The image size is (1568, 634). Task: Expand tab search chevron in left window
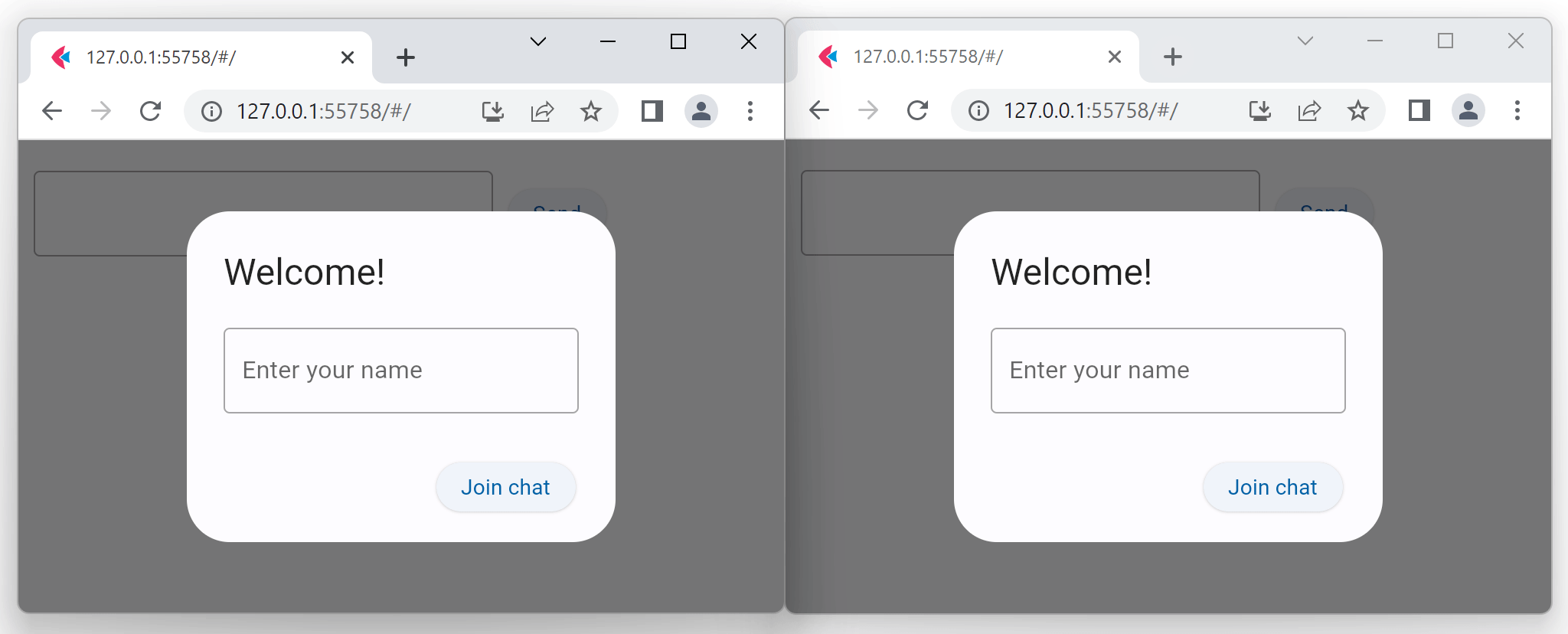[x=538, y=41]
